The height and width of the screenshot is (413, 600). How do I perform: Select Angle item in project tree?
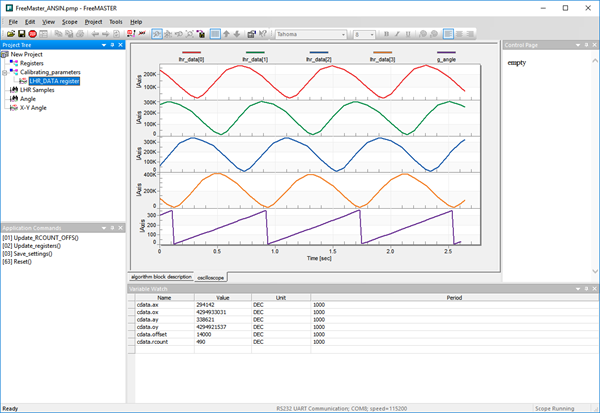28,99
